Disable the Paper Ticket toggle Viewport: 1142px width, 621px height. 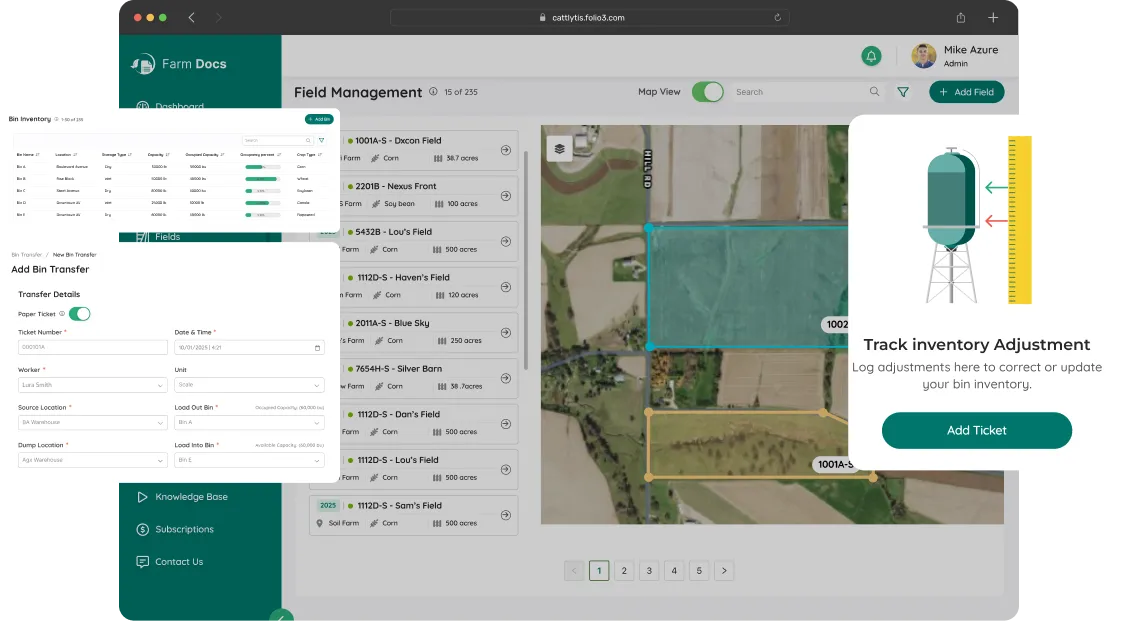(x=79, y=314)
